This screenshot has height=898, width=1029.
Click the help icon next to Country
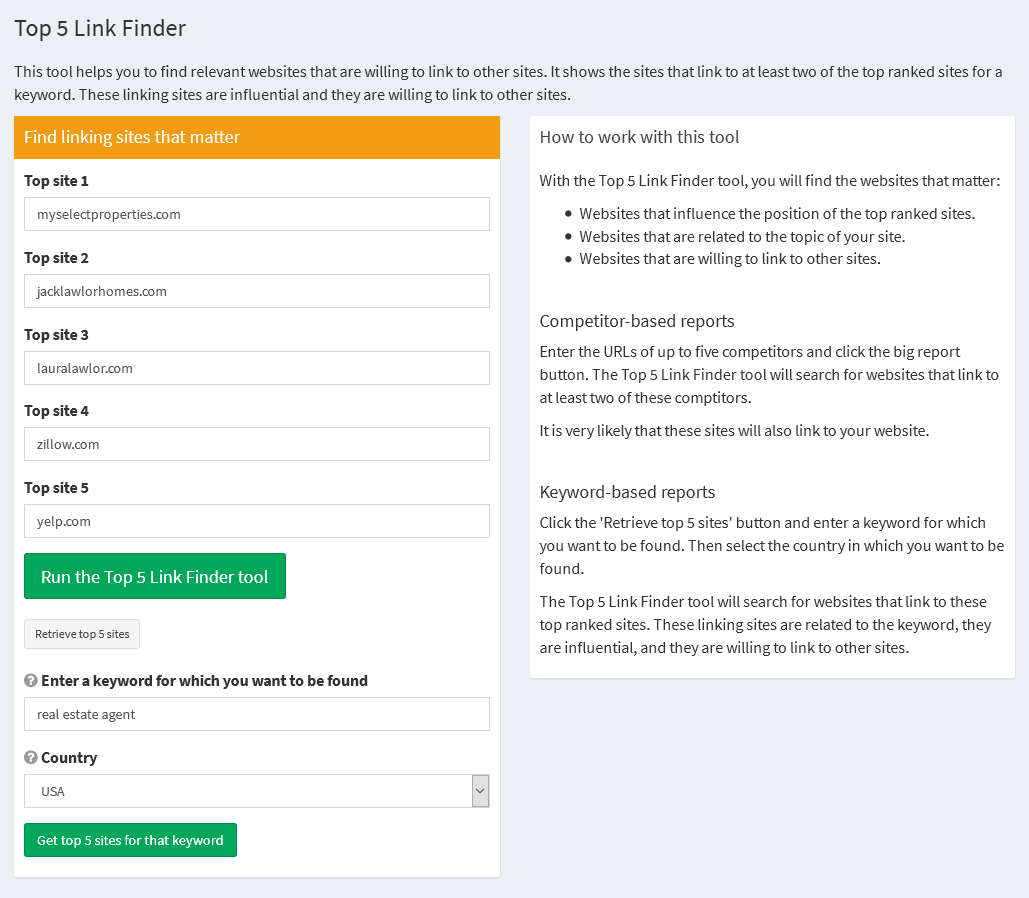(31, 758)
